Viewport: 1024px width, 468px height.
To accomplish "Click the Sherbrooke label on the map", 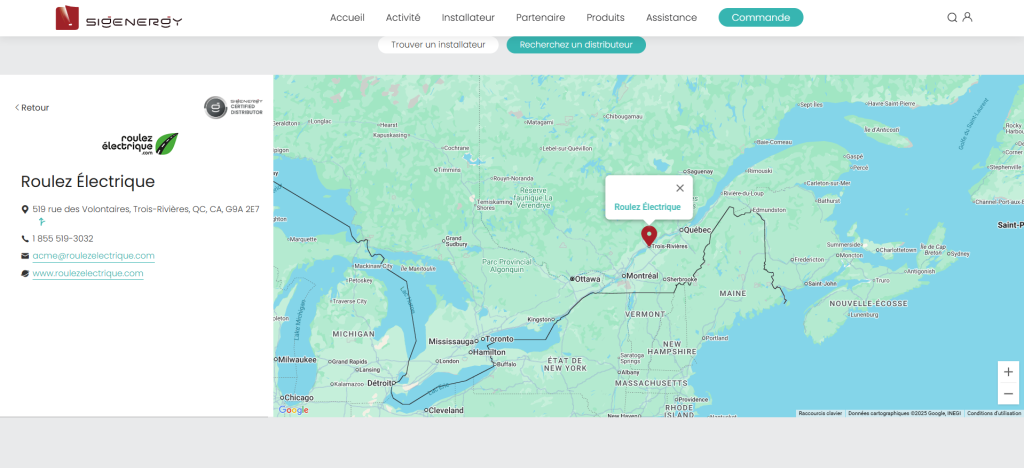I will (682, 279).
